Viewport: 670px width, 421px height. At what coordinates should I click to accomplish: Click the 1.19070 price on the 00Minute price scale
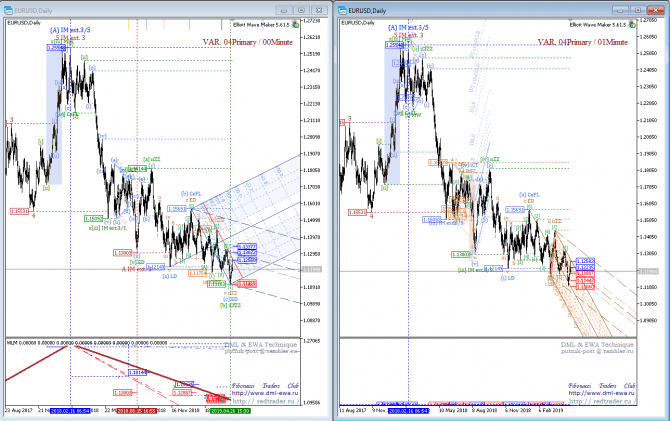coord(312,153)
